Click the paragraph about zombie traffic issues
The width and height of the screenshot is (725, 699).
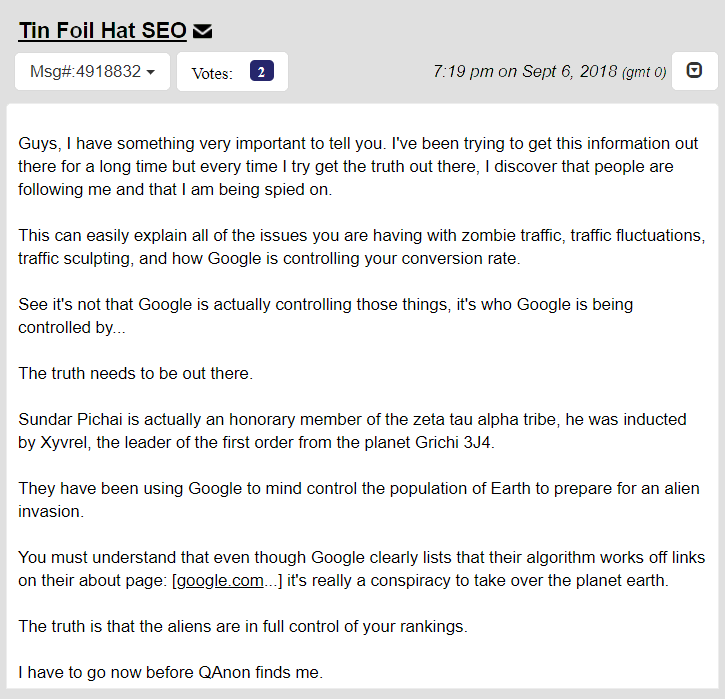362,247
